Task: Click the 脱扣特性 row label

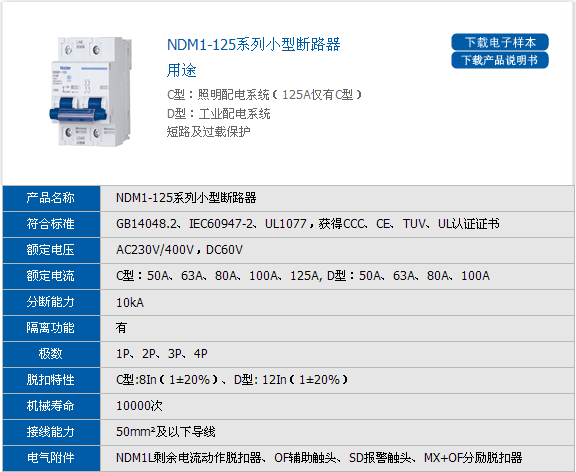Action: [x=51, y=380]
